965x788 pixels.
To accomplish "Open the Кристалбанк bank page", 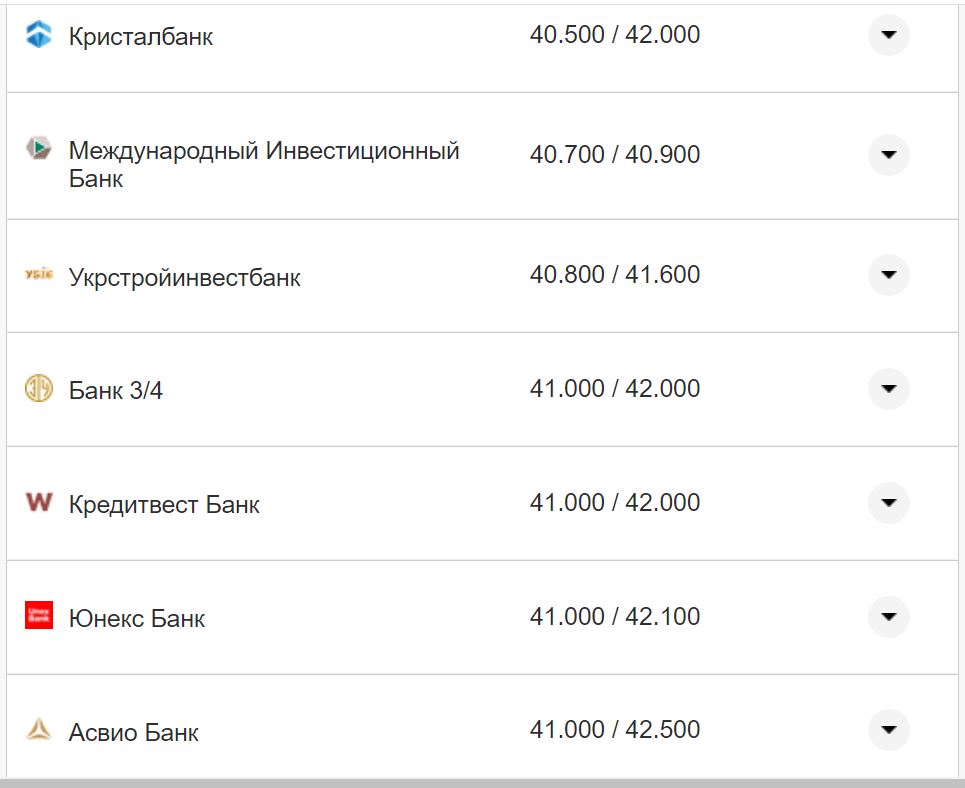I will click(x=140, y=36).
